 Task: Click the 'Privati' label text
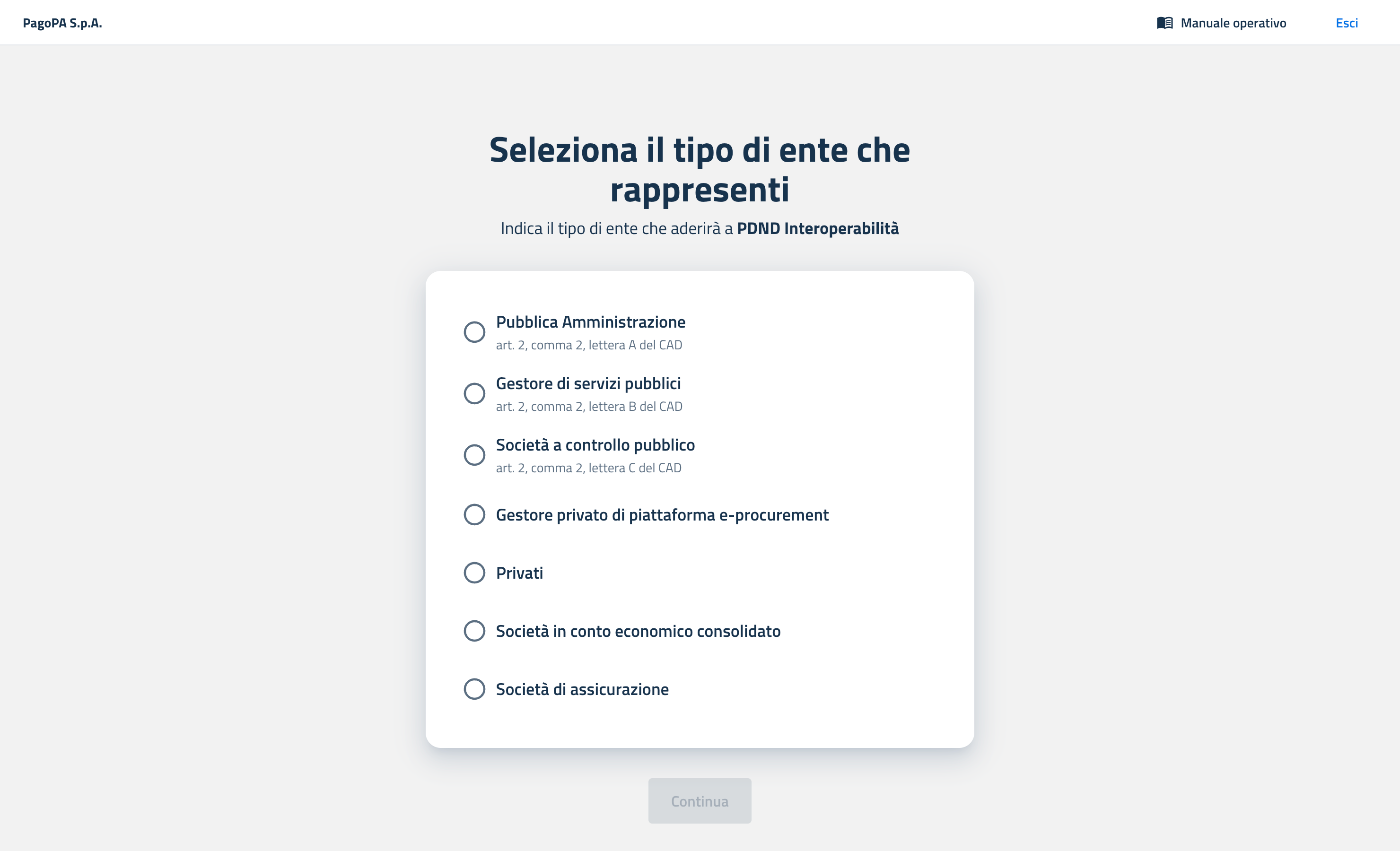[519, 573]
